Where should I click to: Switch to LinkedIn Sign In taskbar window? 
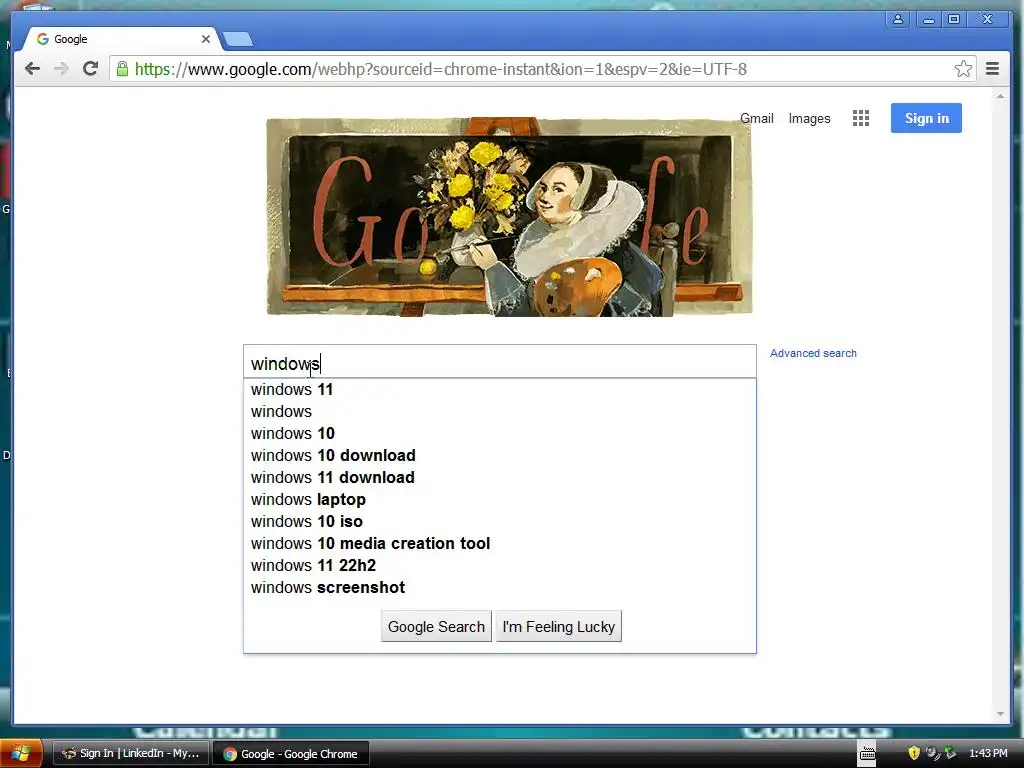130,754
